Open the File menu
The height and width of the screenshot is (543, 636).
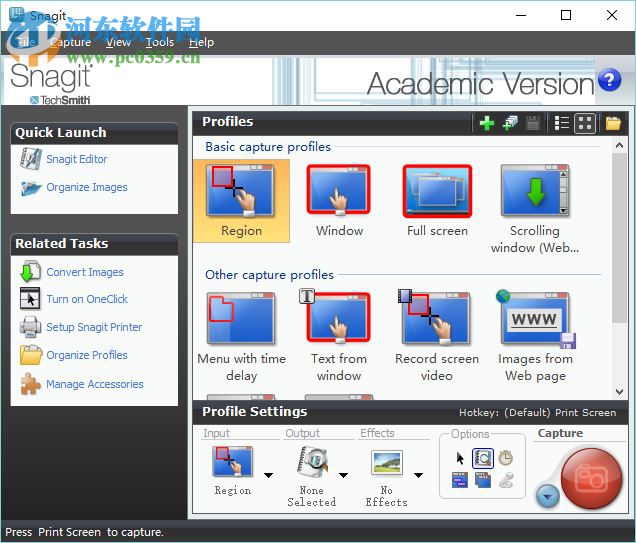[x=25, y=42]
